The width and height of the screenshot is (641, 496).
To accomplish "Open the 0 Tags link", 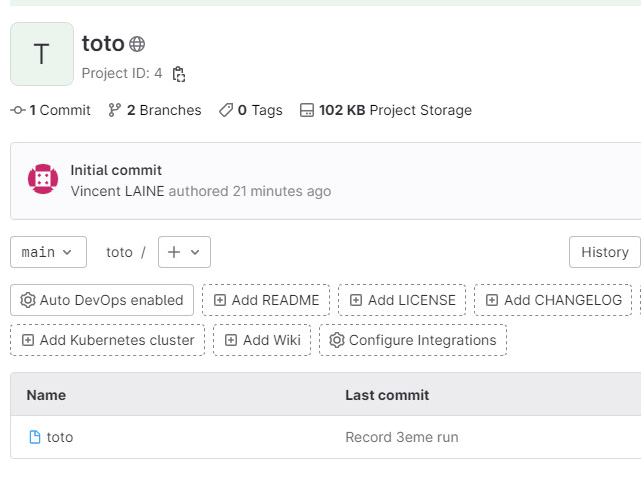I will pyautogui.click(x=260, y=110).
